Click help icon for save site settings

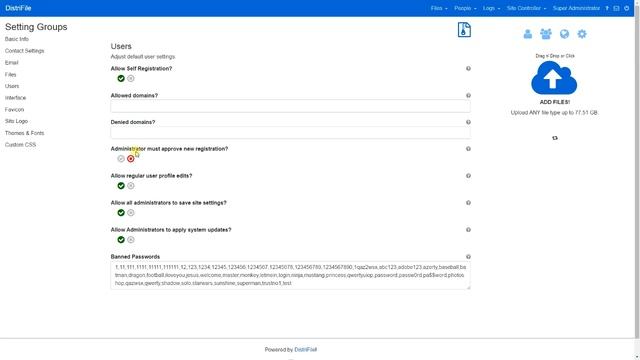tap(468, 203)
